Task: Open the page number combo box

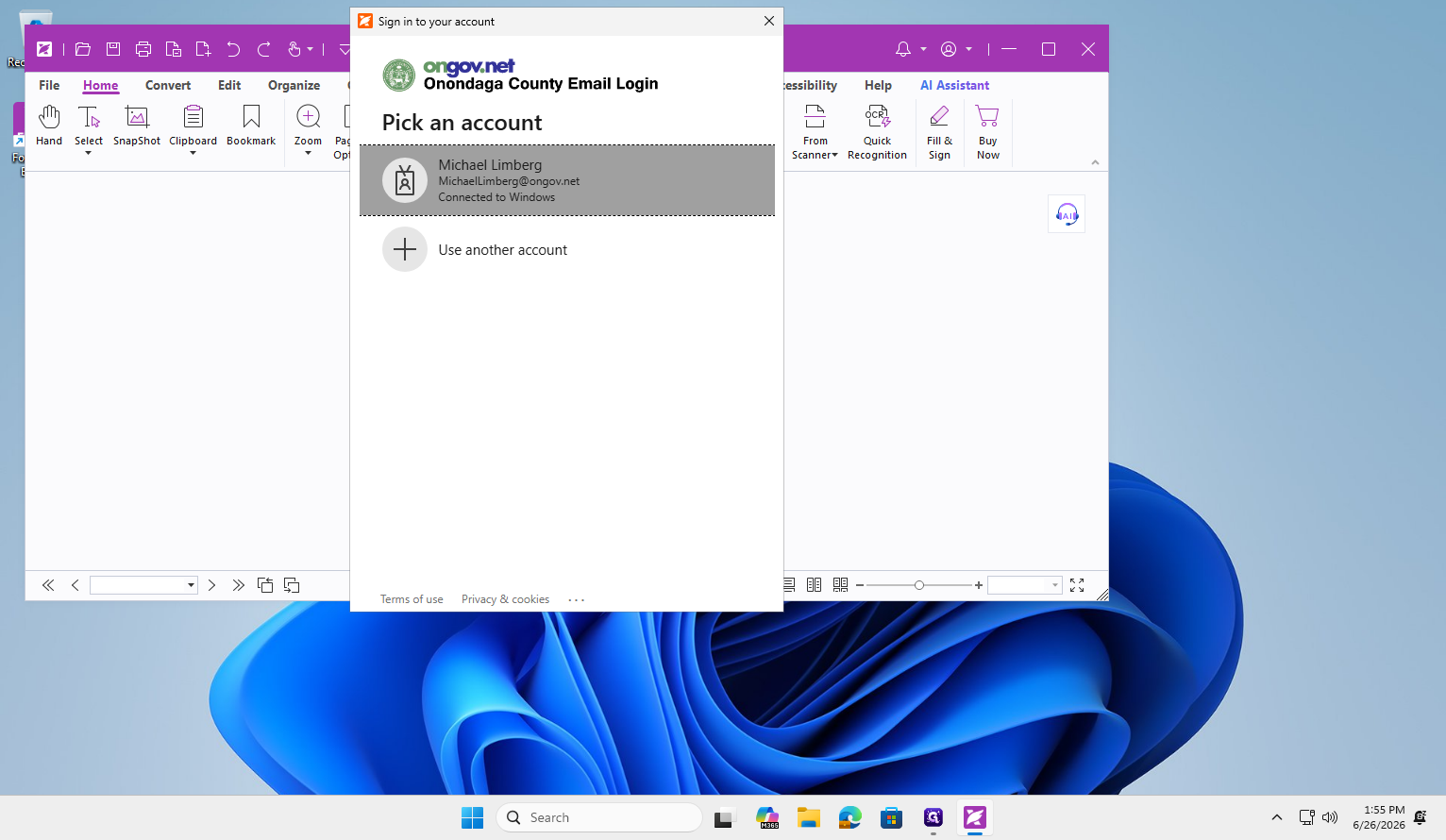Action: [x=143, y=585]
